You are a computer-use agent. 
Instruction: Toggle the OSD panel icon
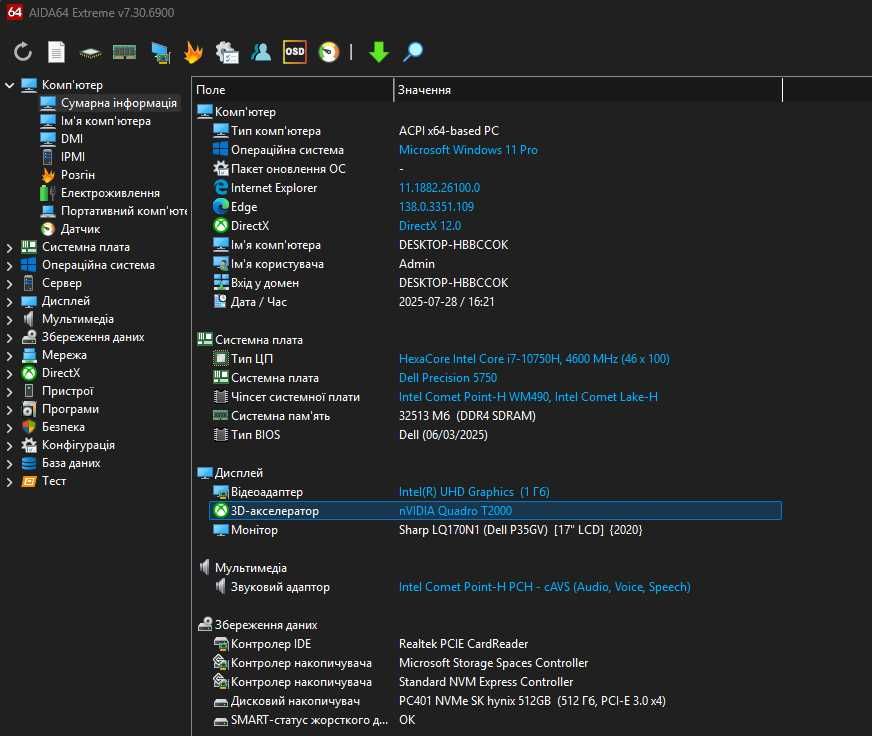295,52
